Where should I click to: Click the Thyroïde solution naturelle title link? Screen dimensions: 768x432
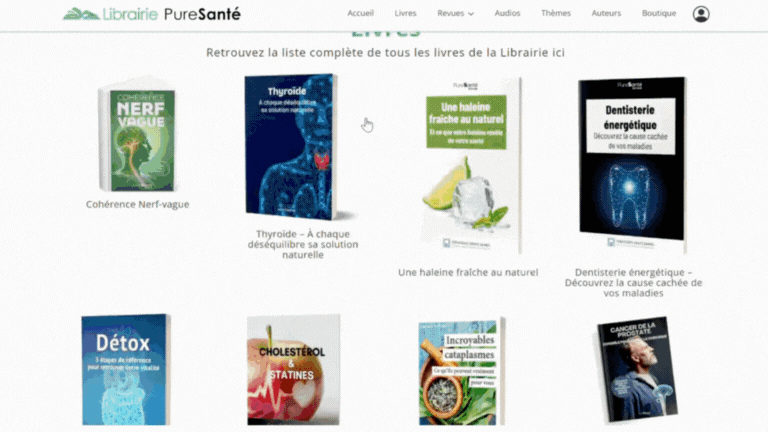click(x=303, y=244)
